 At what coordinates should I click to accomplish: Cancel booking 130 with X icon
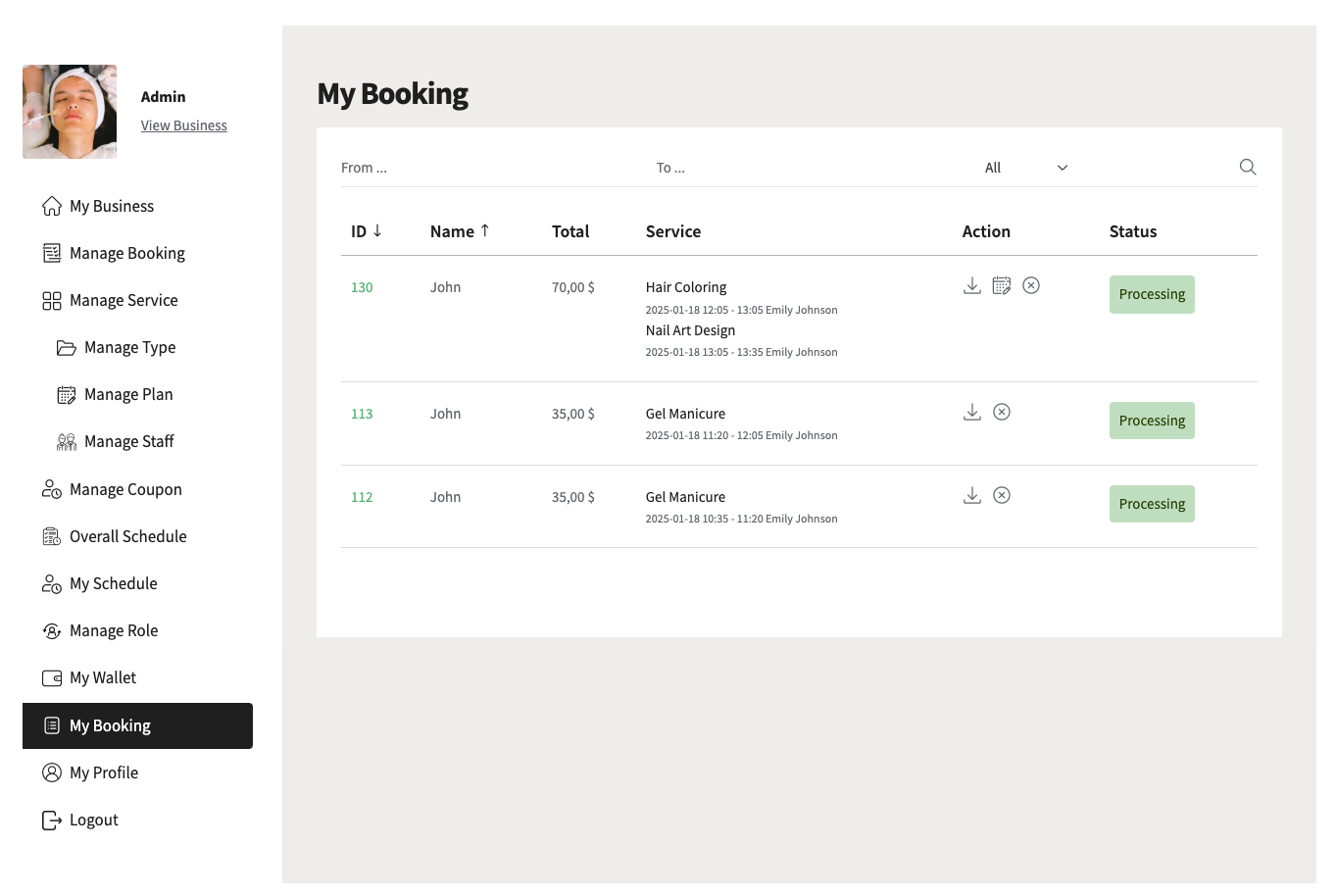[x=1031, y=285]
